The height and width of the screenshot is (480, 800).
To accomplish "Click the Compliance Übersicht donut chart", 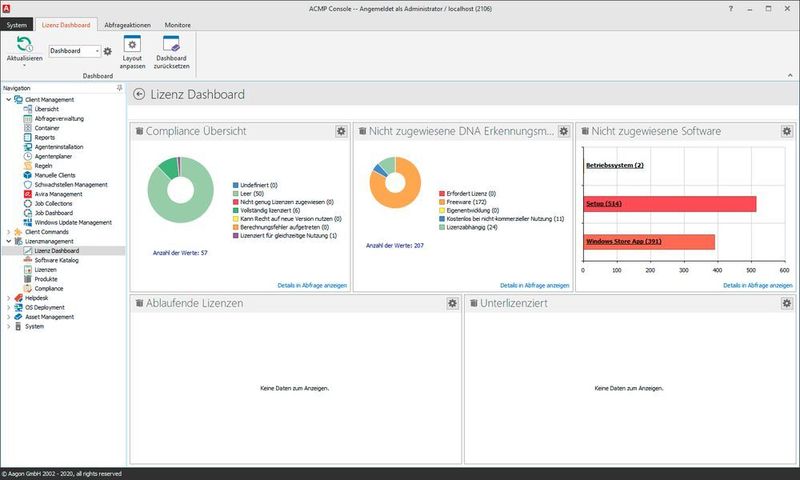I will 181,190.
